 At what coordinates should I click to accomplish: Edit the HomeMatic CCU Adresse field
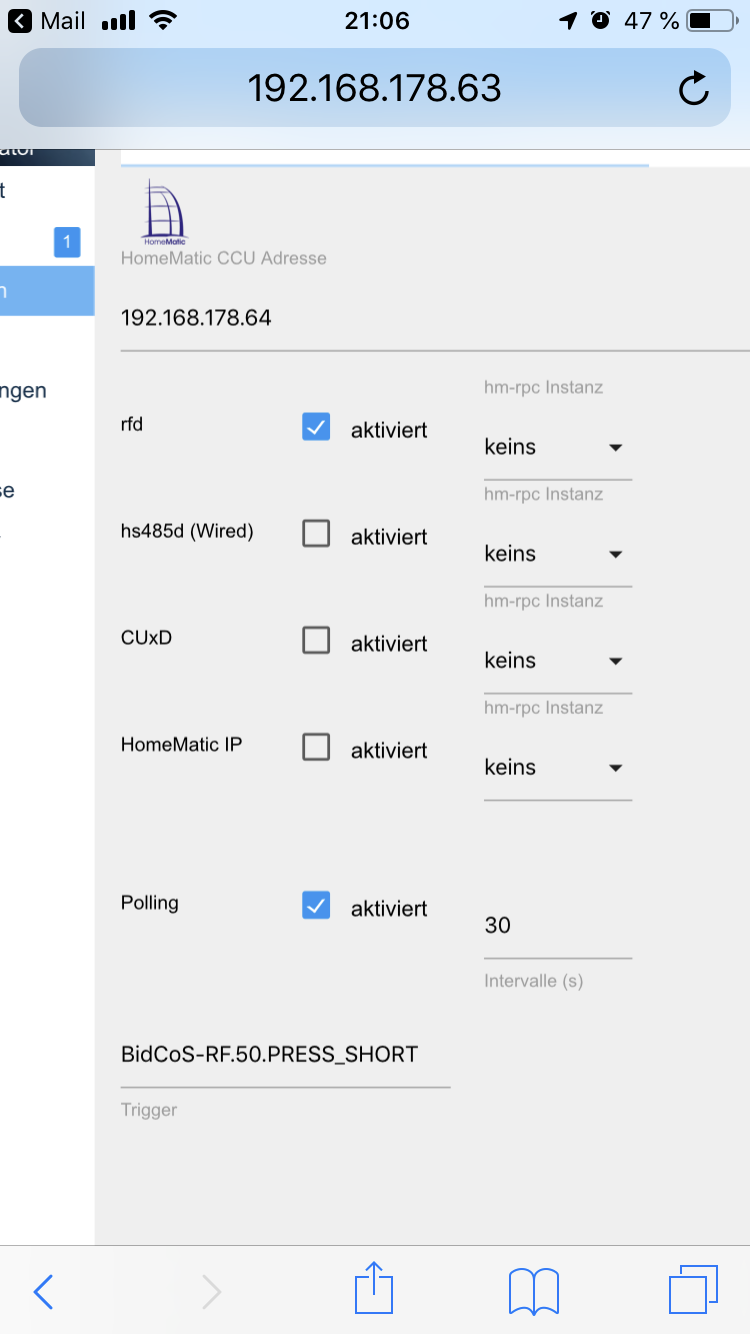coord(435,319)
